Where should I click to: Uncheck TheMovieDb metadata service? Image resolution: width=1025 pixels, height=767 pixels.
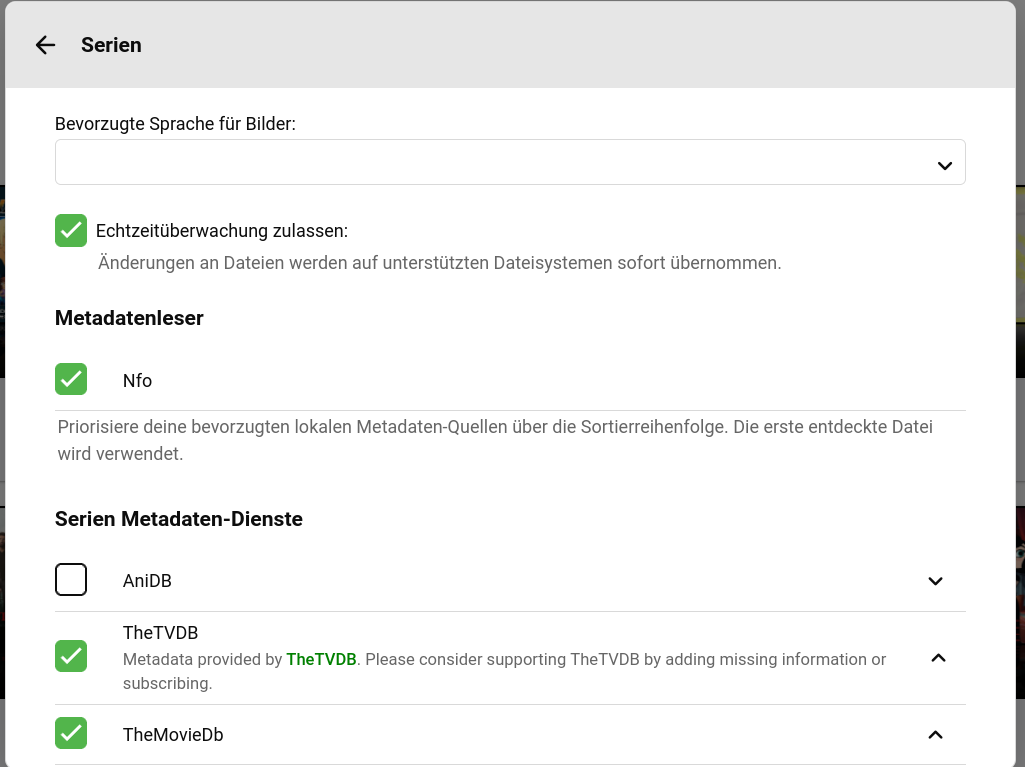pos(71,733)
